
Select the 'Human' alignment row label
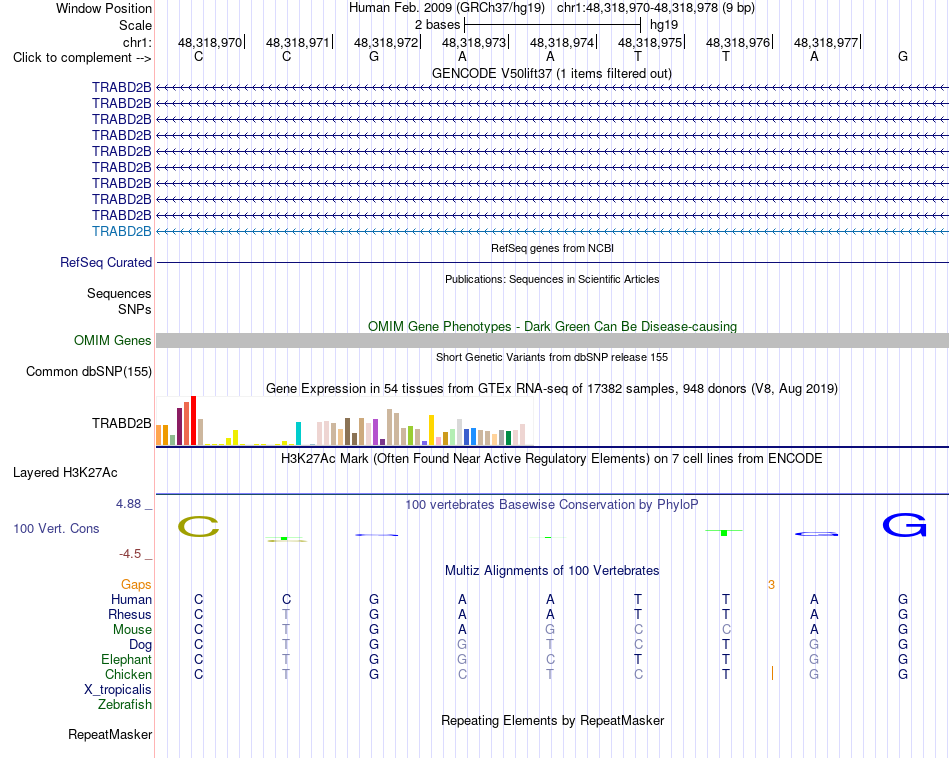tap(131, 600)
